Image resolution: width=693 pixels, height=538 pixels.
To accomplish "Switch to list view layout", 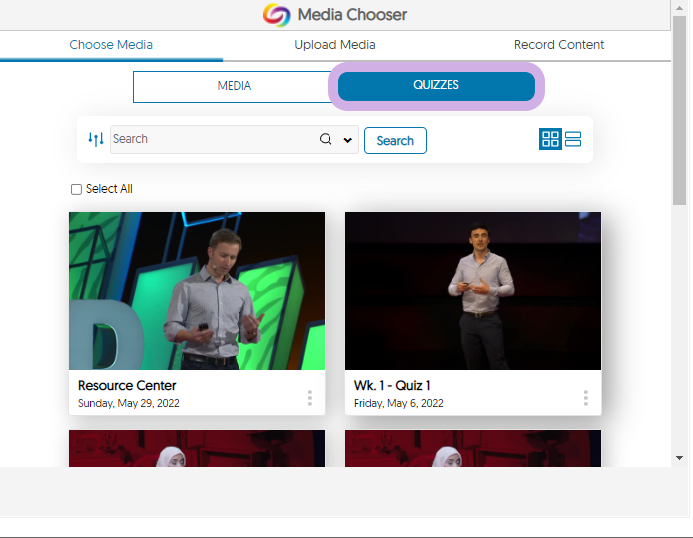I will [x=573, y=139].
